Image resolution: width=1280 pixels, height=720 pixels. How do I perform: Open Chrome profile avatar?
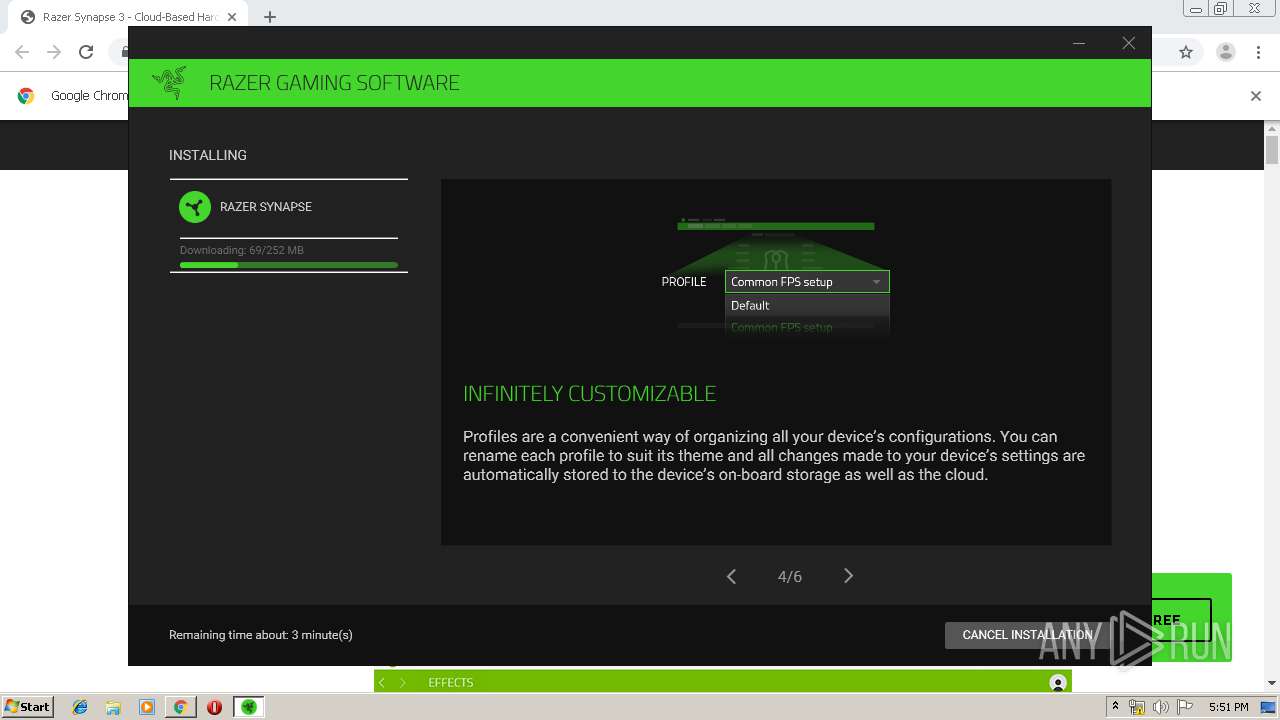point(1225,52)
